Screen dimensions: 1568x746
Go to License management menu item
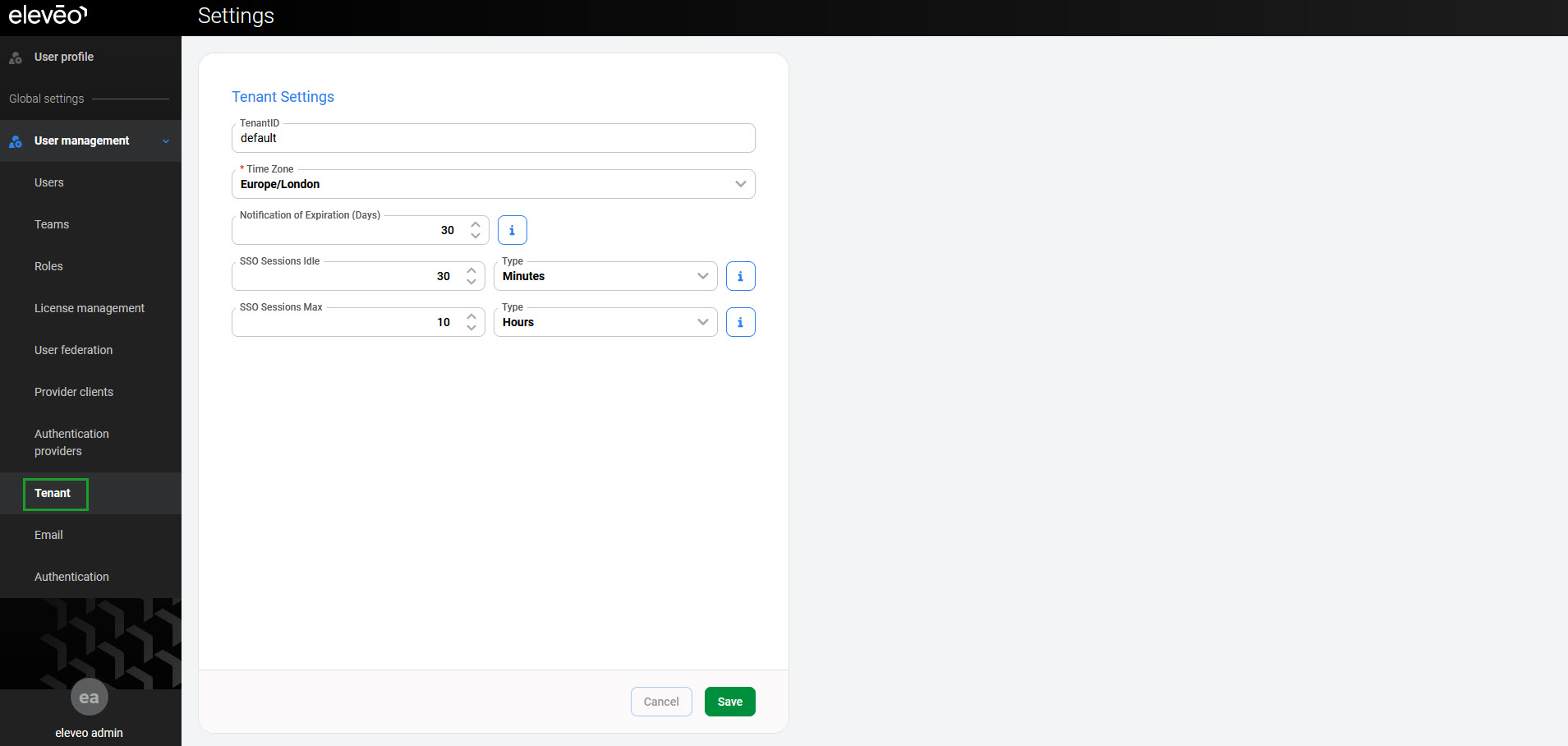(x=90, y=308)
